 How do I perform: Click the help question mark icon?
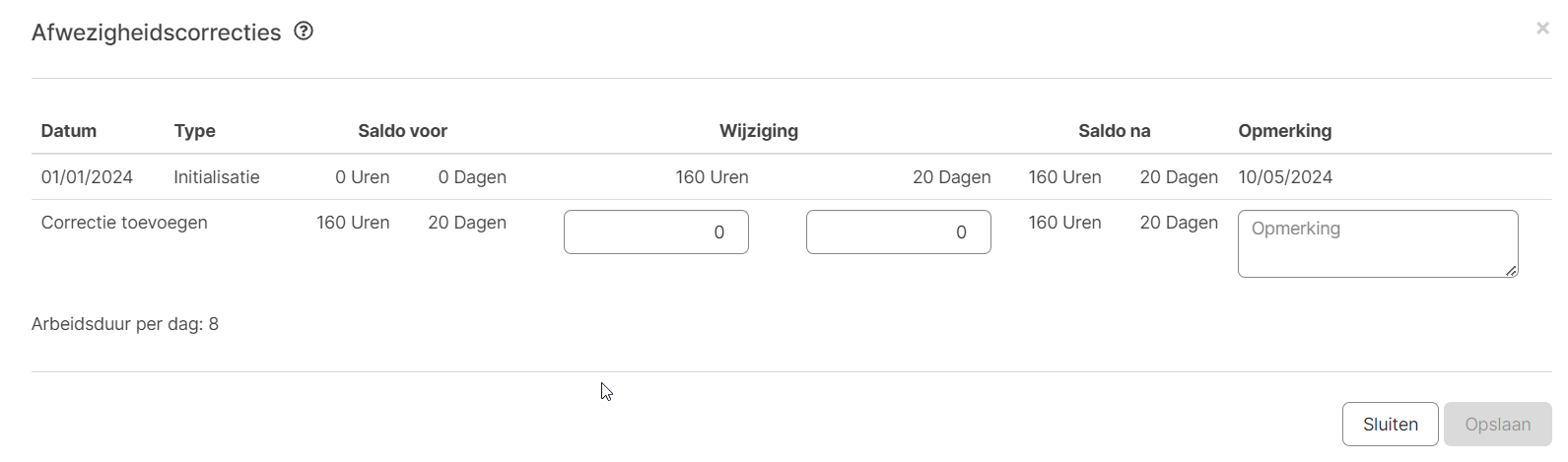click(304, 32)
